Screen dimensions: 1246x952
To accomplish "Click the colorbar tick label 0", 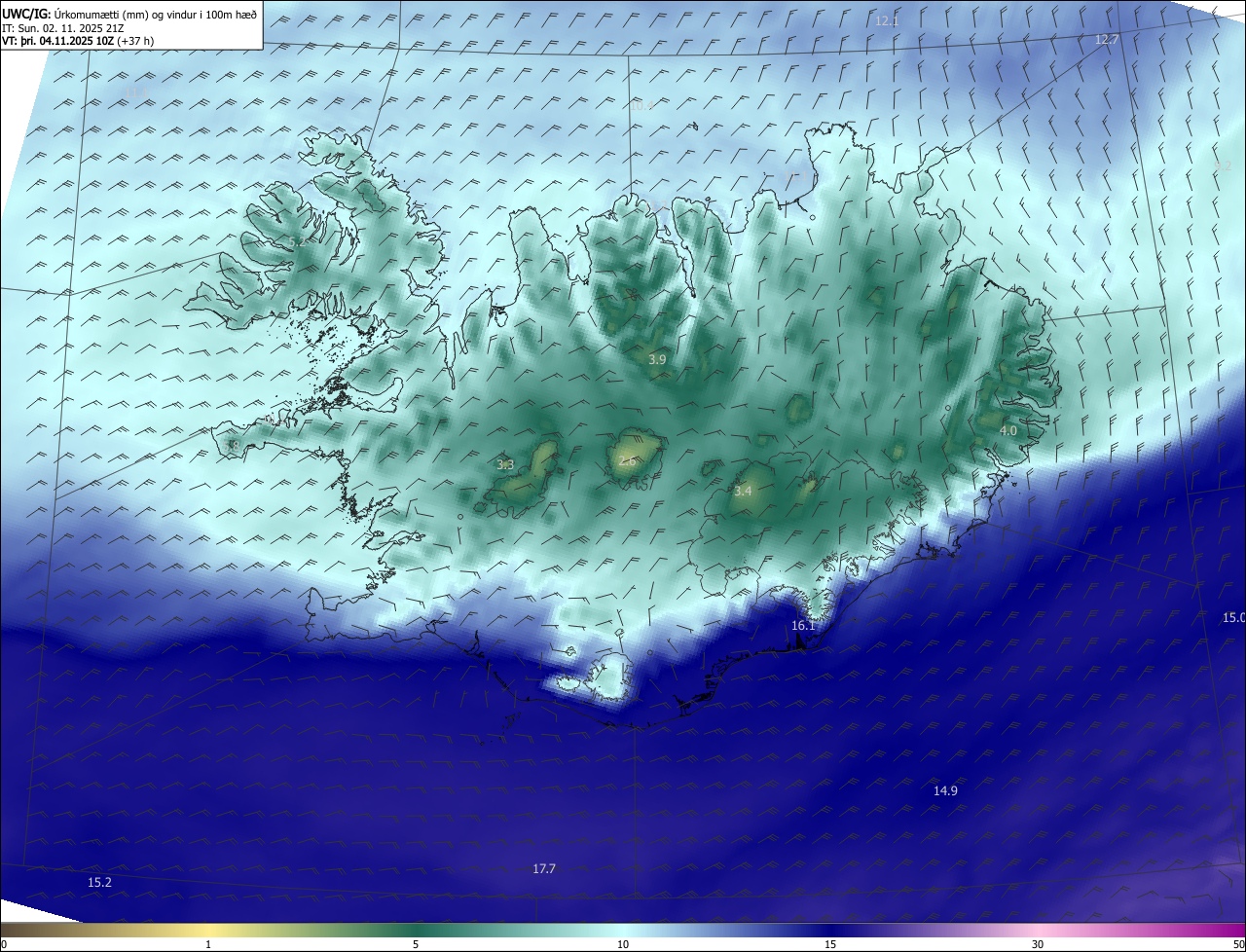I will tap(4, 945).
